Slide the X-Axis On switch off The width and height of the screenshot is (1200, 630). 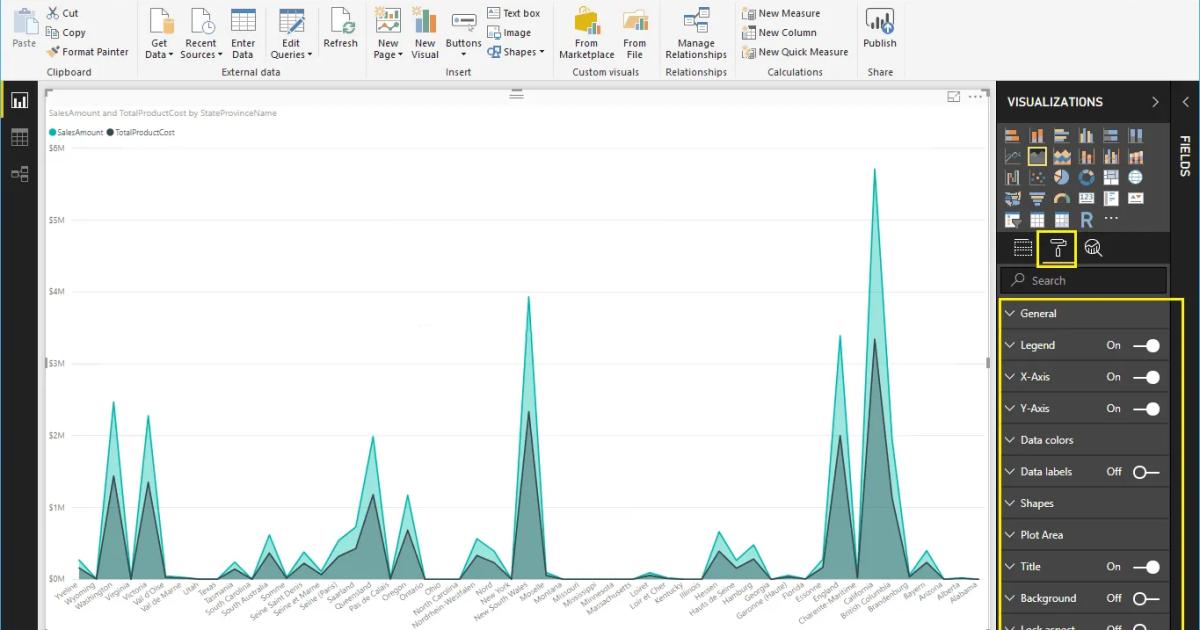tap(1148, 377)
